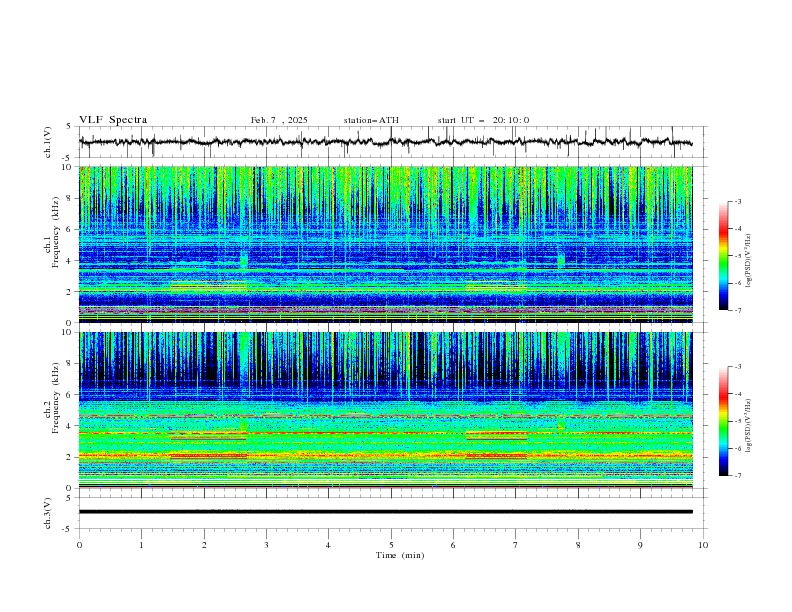This screenshot has width=792, height=612.
Task: Click the "5" tick on the time axis
Action: [391, 545]
